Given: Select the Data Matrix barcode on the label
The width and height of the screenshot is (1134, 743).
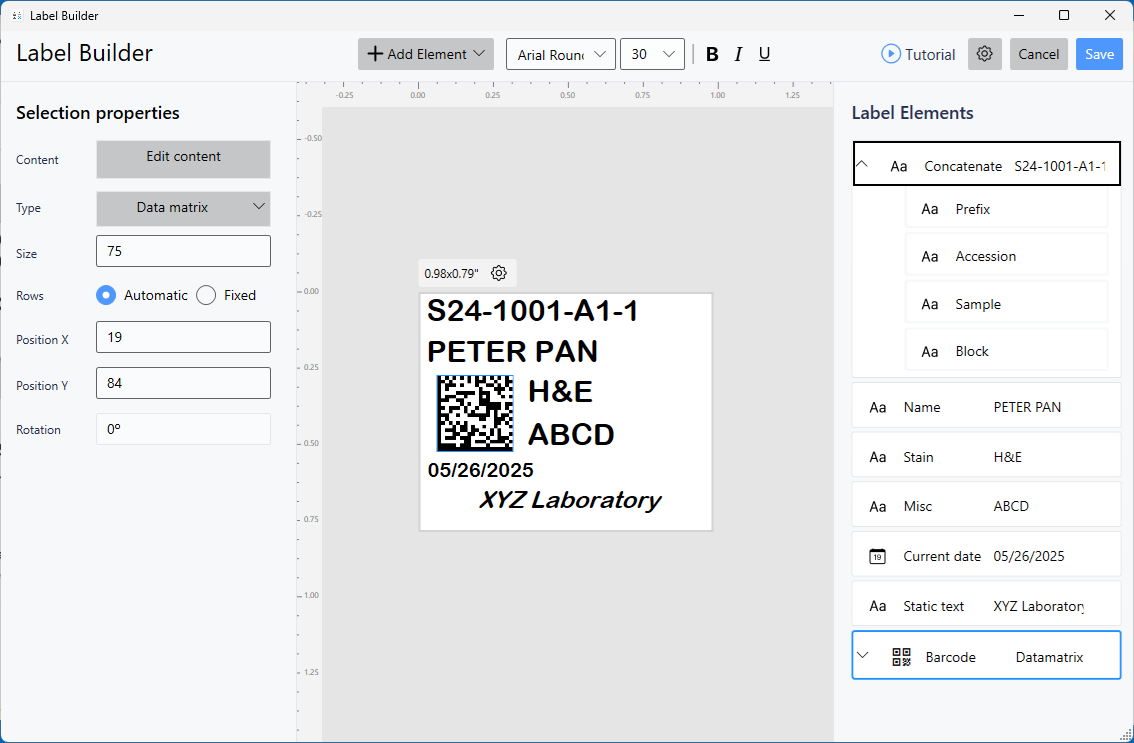Looking at the screenshot, I should (475, 413).
